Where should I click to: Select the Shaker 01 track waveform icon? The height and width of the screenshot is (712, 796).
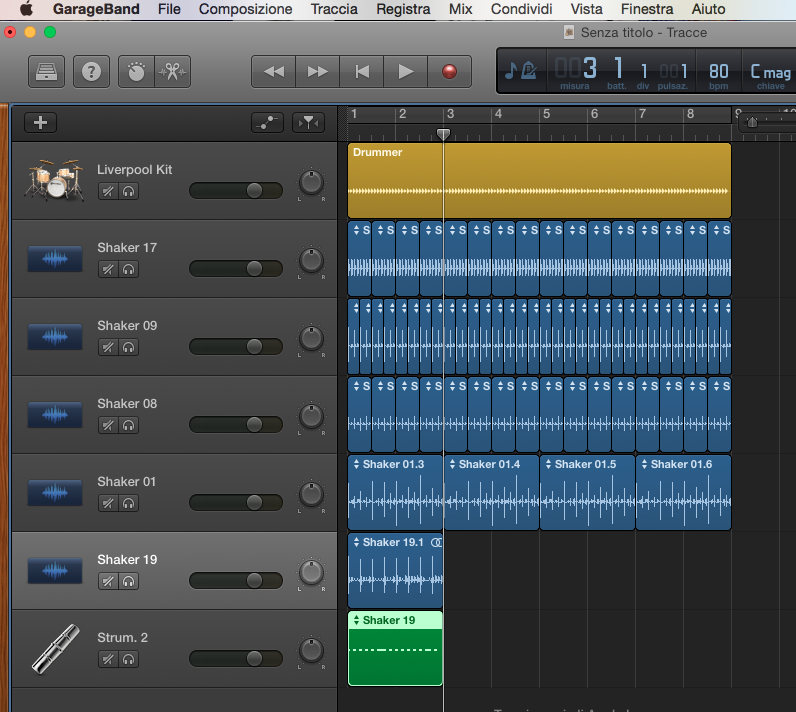tap(55, 492)
